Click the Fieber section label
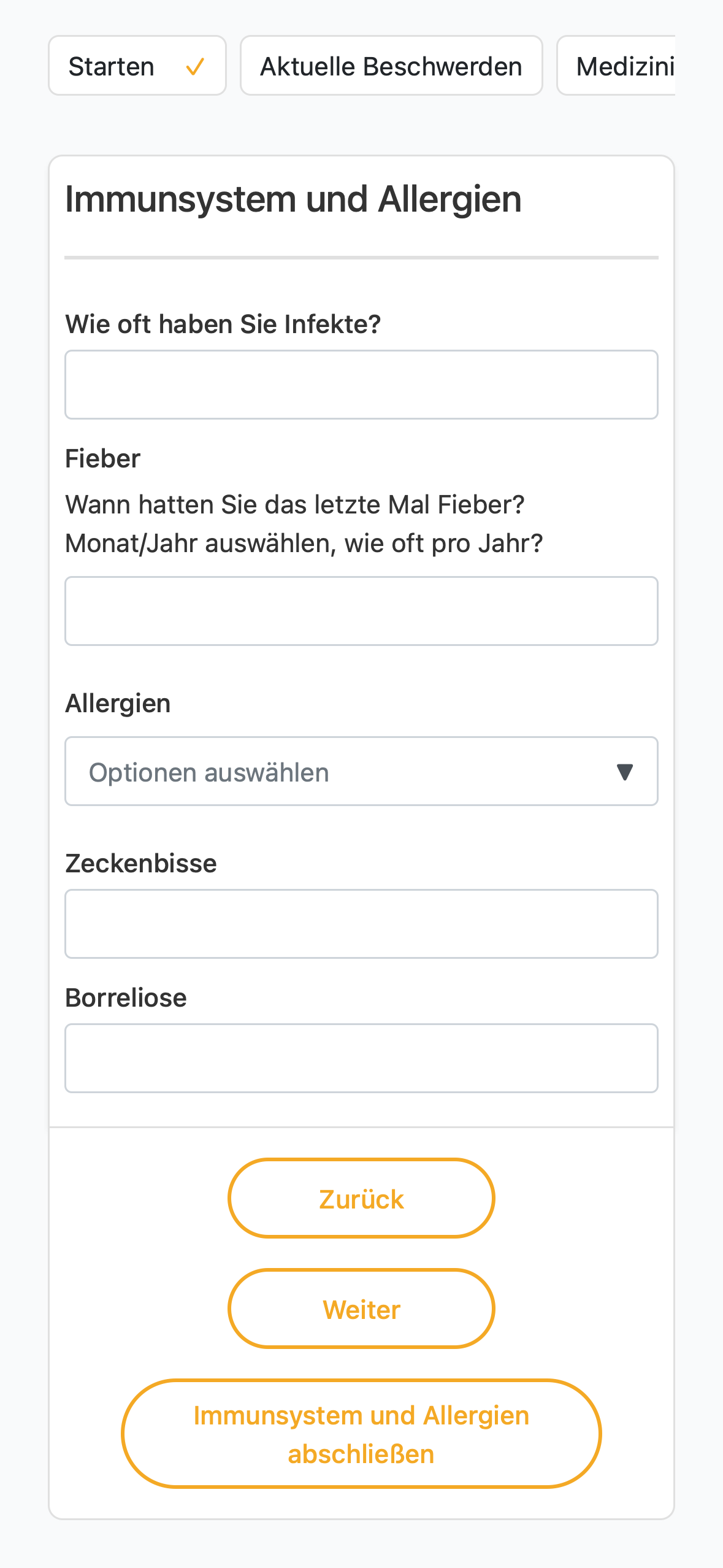The width and height of the screenshot is (723, 1568). tap(102, 458)
